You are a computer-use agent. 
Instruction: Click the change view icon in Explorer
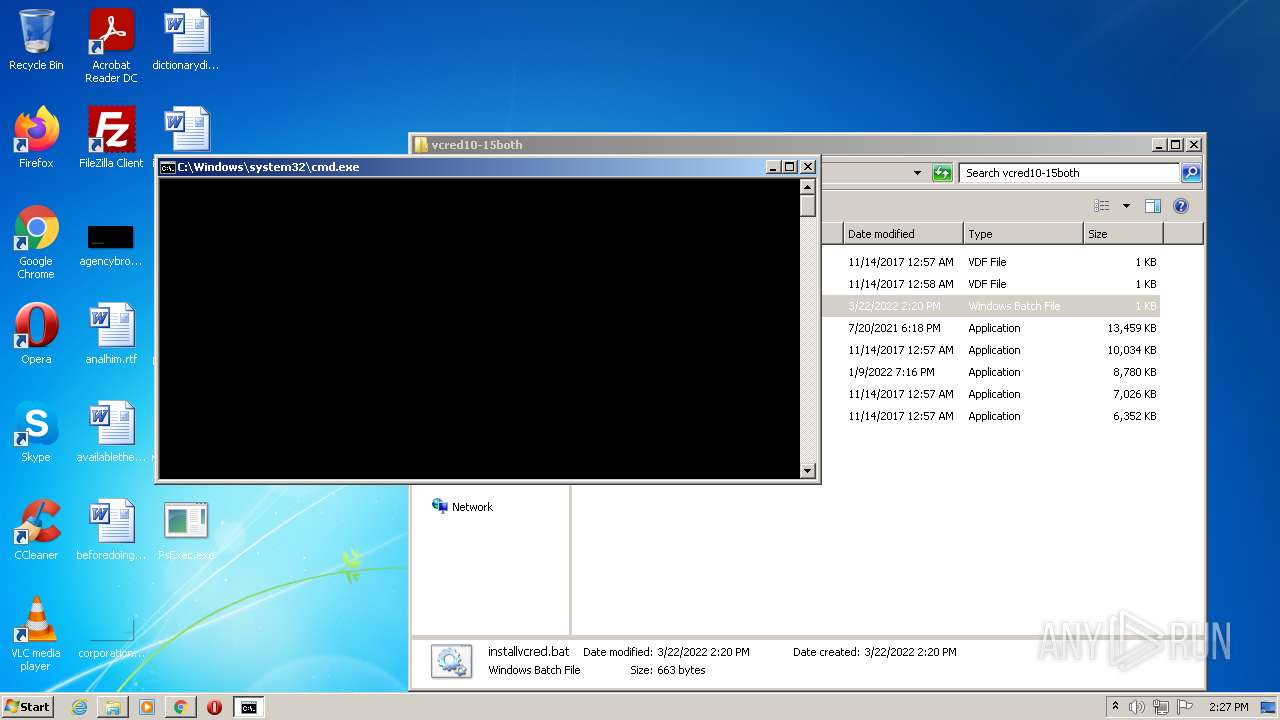click(1102, 206)
